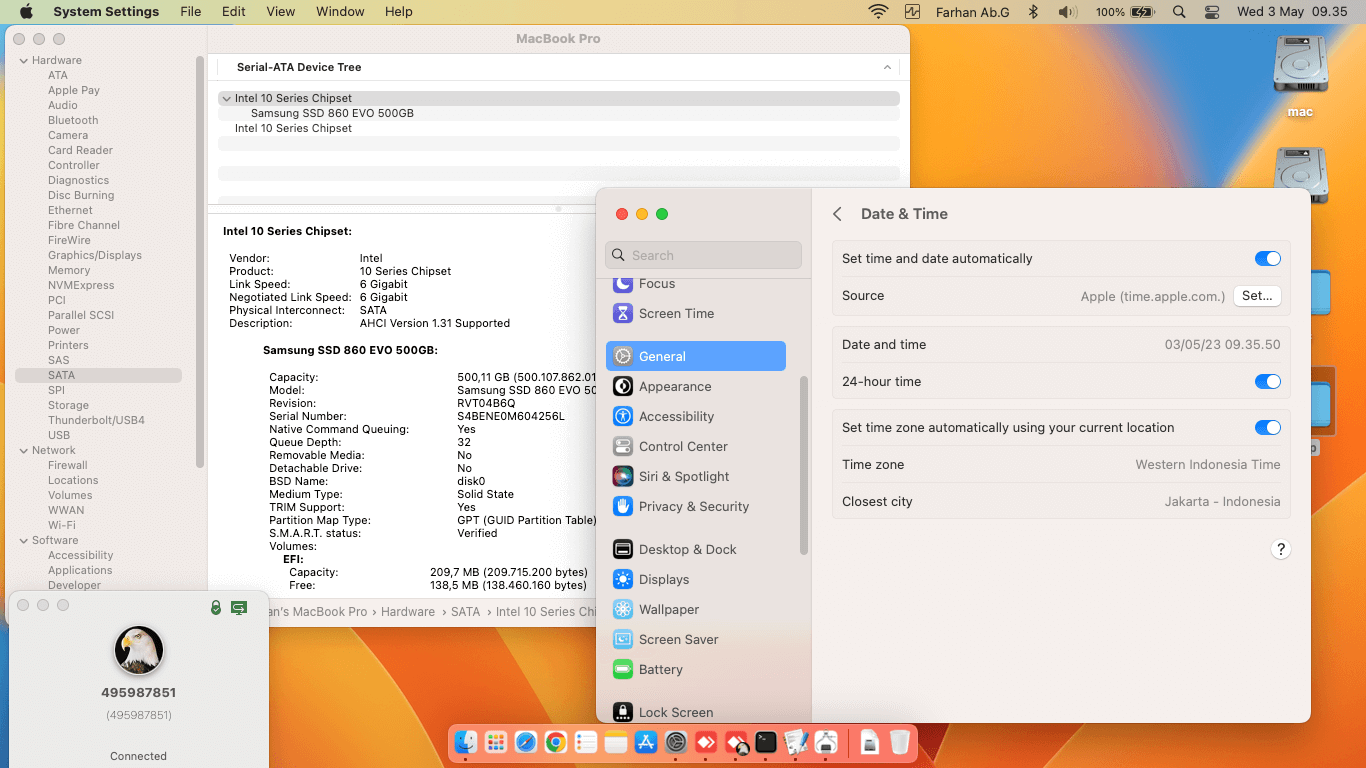This screenshot has height=768, width=1366.
Task: Click the Siri & Spotlight sidebar icon
Action: pyautogui.click(x=622, y=476)
